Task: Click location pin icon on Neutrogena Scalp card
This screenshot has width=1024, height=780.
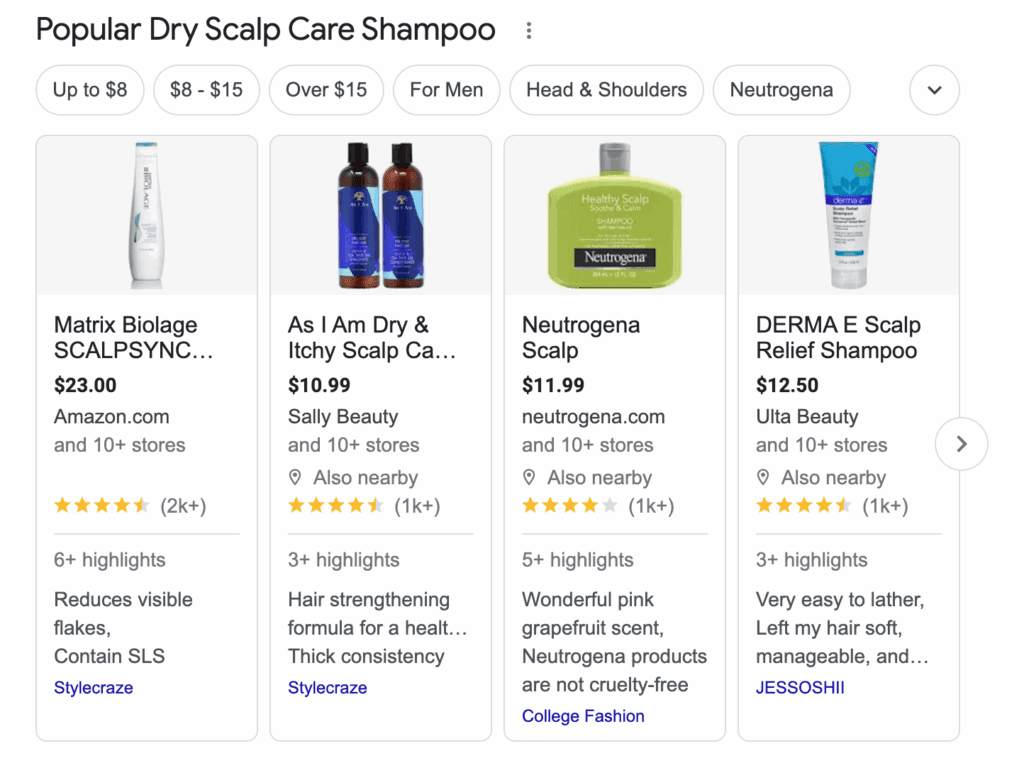Action: (x=530, y=477)
